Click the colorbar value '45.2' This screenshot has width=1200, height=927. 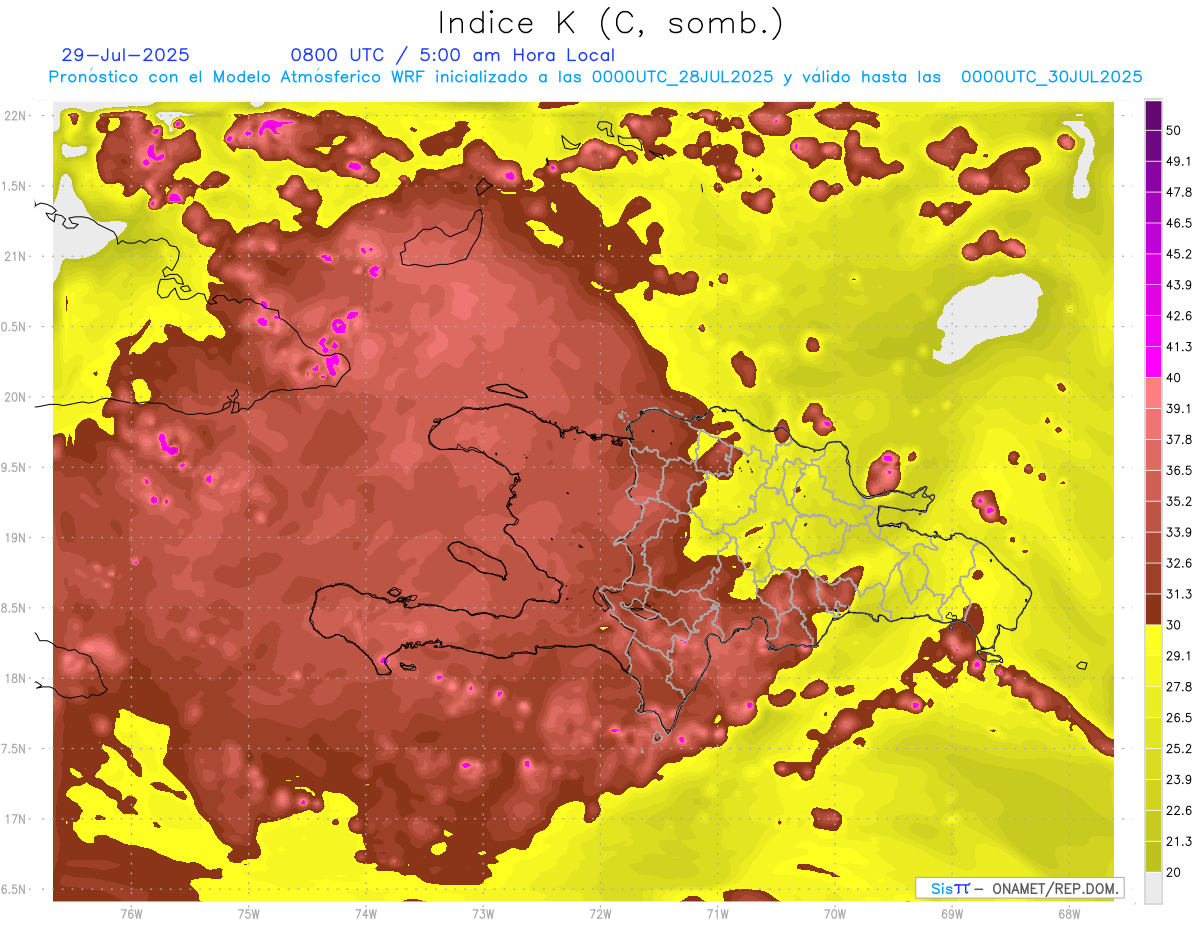[x=1178, y=254]
